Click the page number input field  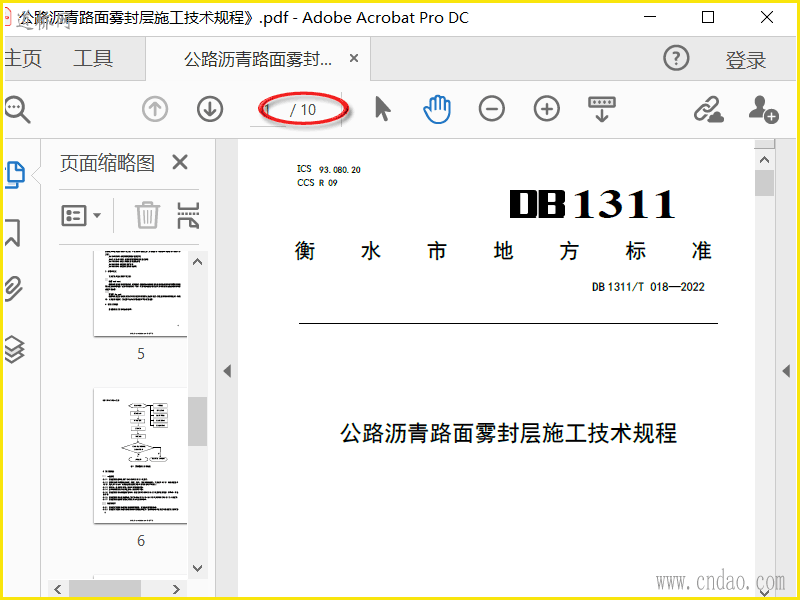tap(269, 110)
